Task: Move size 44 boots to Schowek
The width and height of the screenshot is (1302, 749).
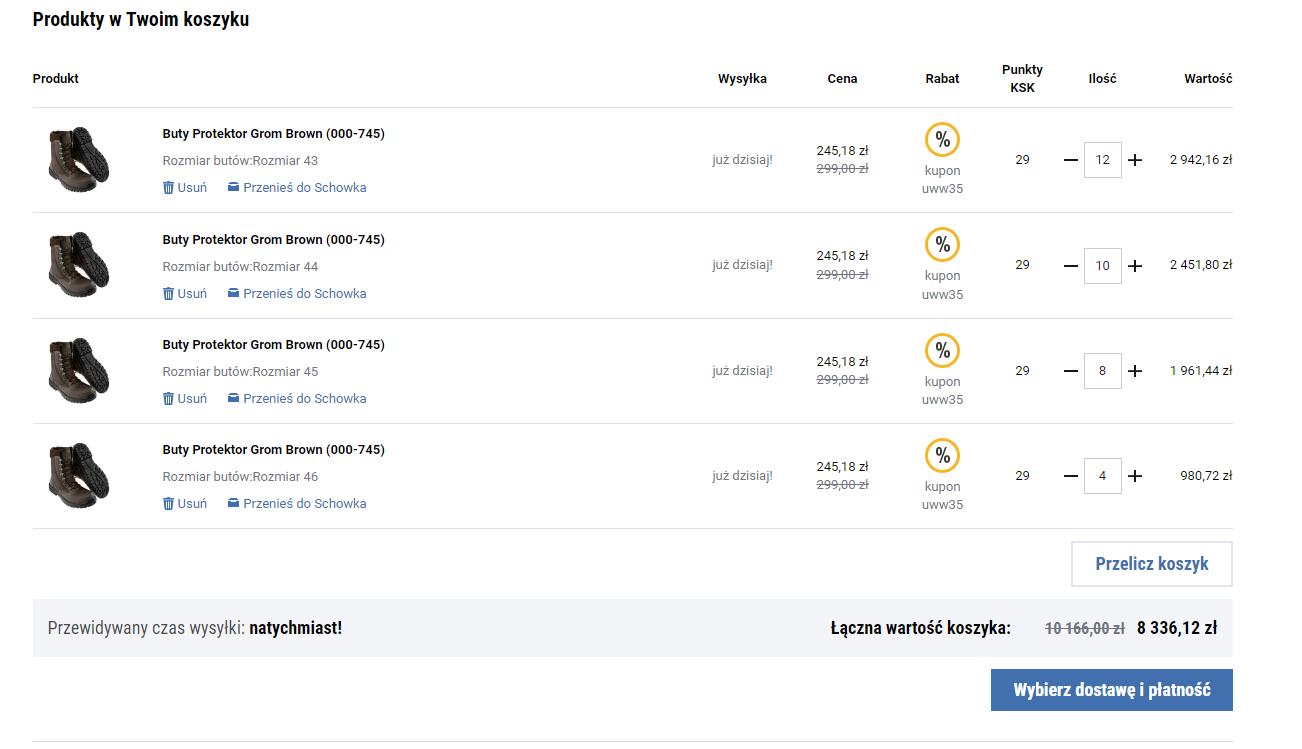Action: click(x=296, y=294)
